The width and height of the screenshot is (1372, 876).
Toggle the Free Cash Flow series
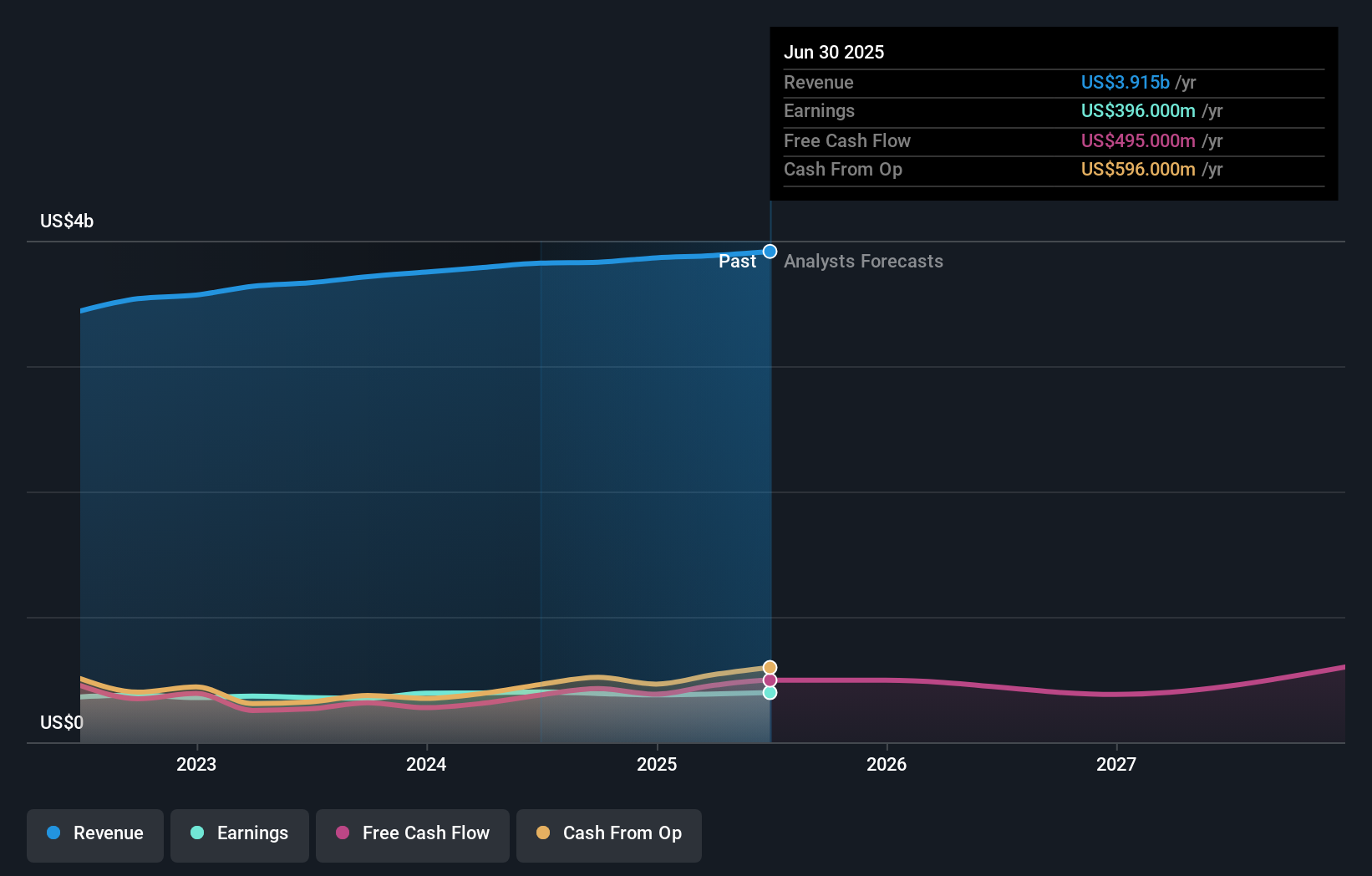click(413, 833)
